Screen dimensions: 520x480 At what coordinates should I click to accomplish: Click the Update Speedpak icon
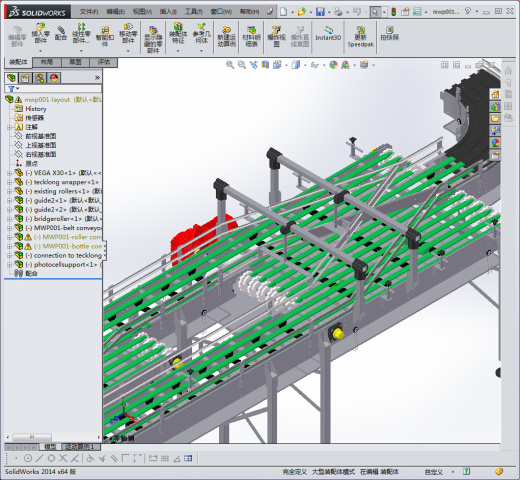[x=361, y=37]
